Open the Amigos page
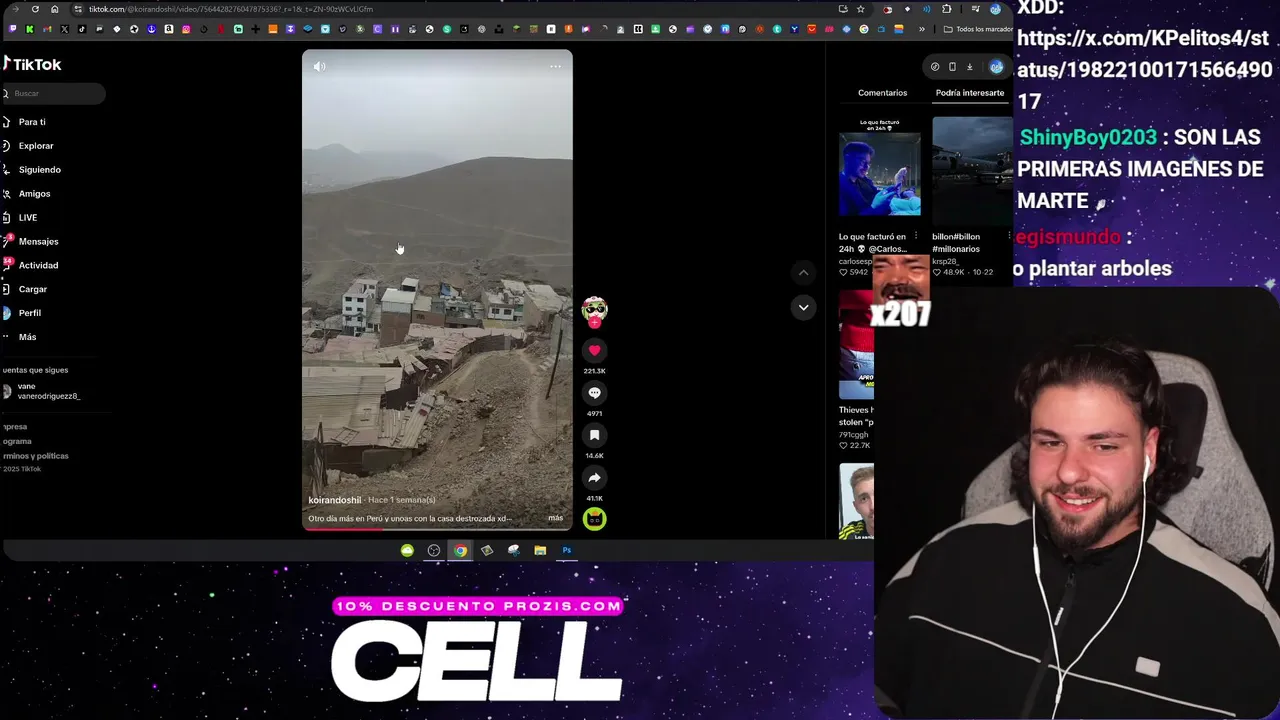 point(34,194)
